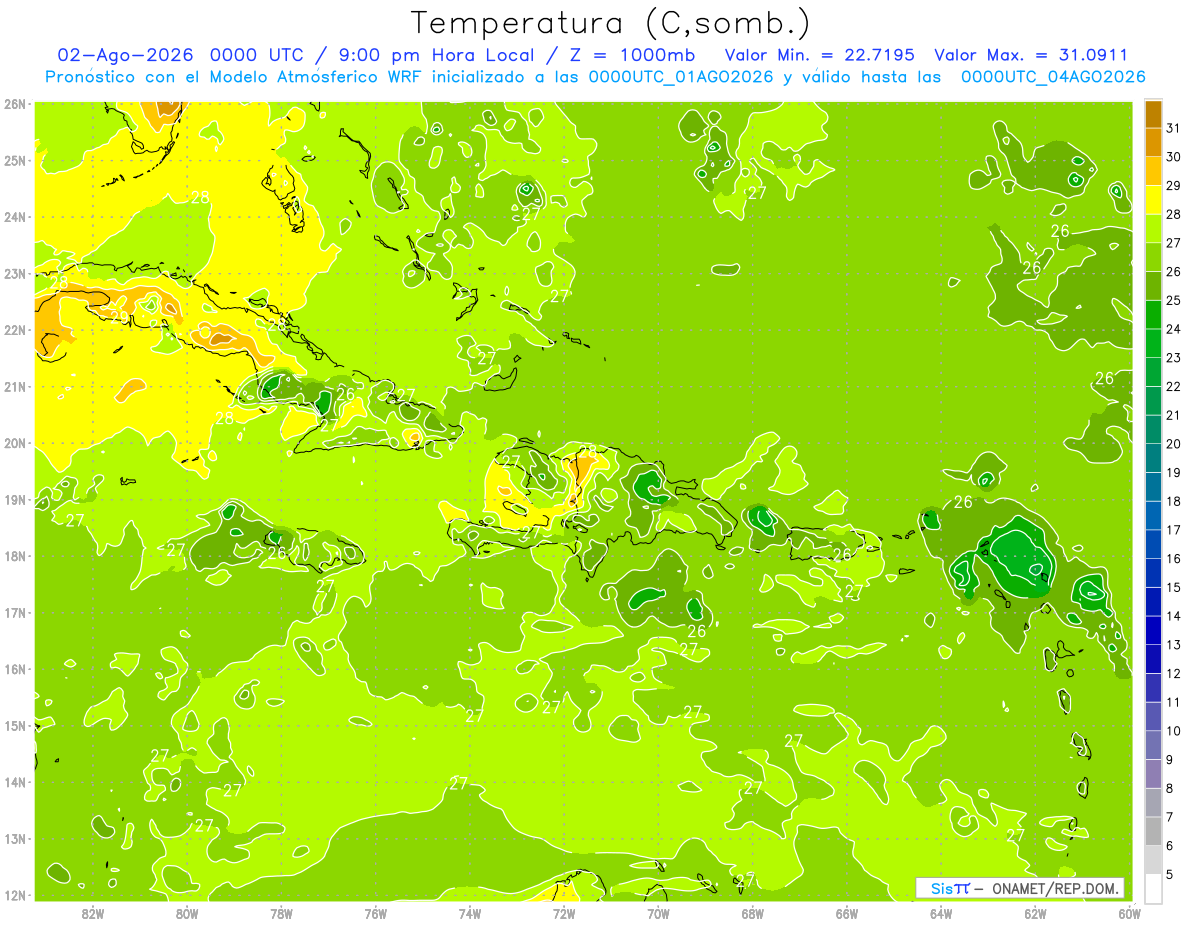Click the latitude axis label '24N'
Screen dimensions: 1200x927
[x=15, y=217]
